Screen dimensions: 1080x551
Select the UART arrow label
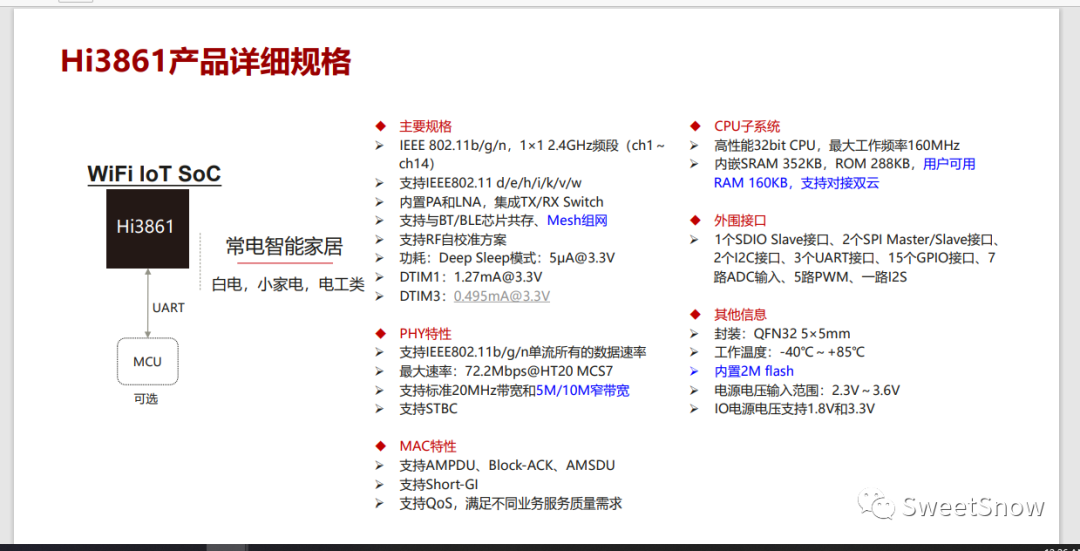click(168, 308)
